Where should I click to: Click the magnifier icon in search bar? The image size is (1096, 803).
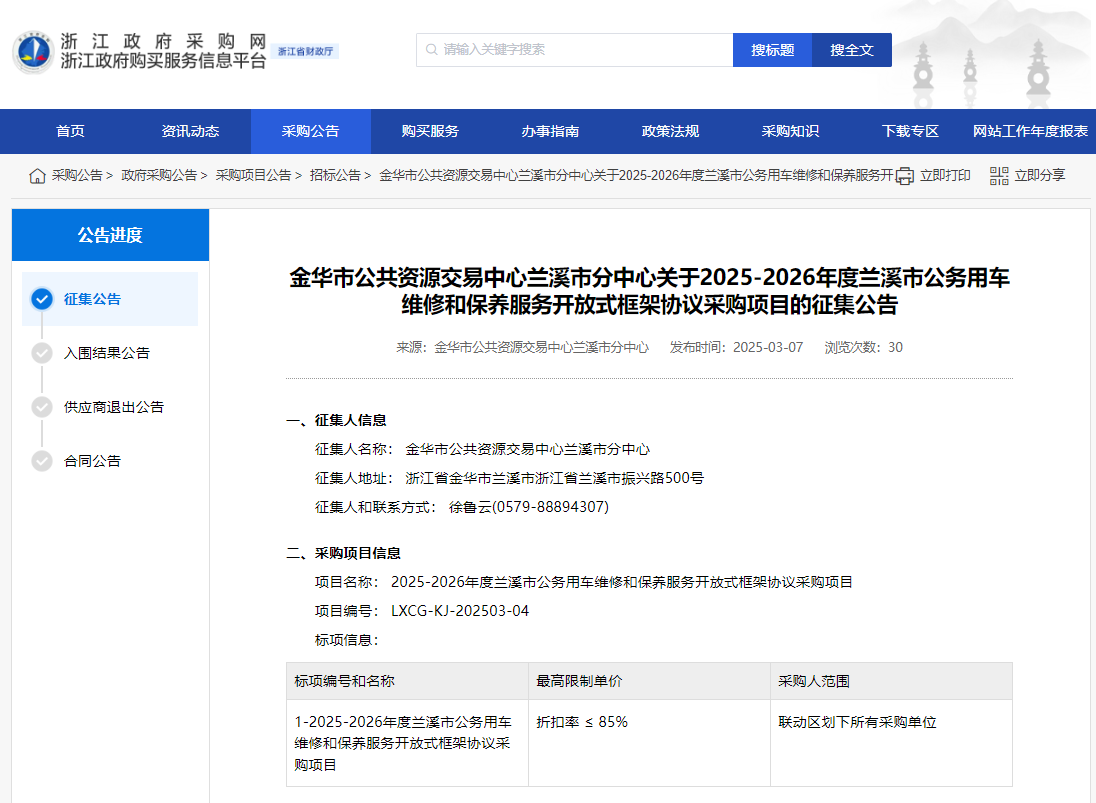click(430, 49)
